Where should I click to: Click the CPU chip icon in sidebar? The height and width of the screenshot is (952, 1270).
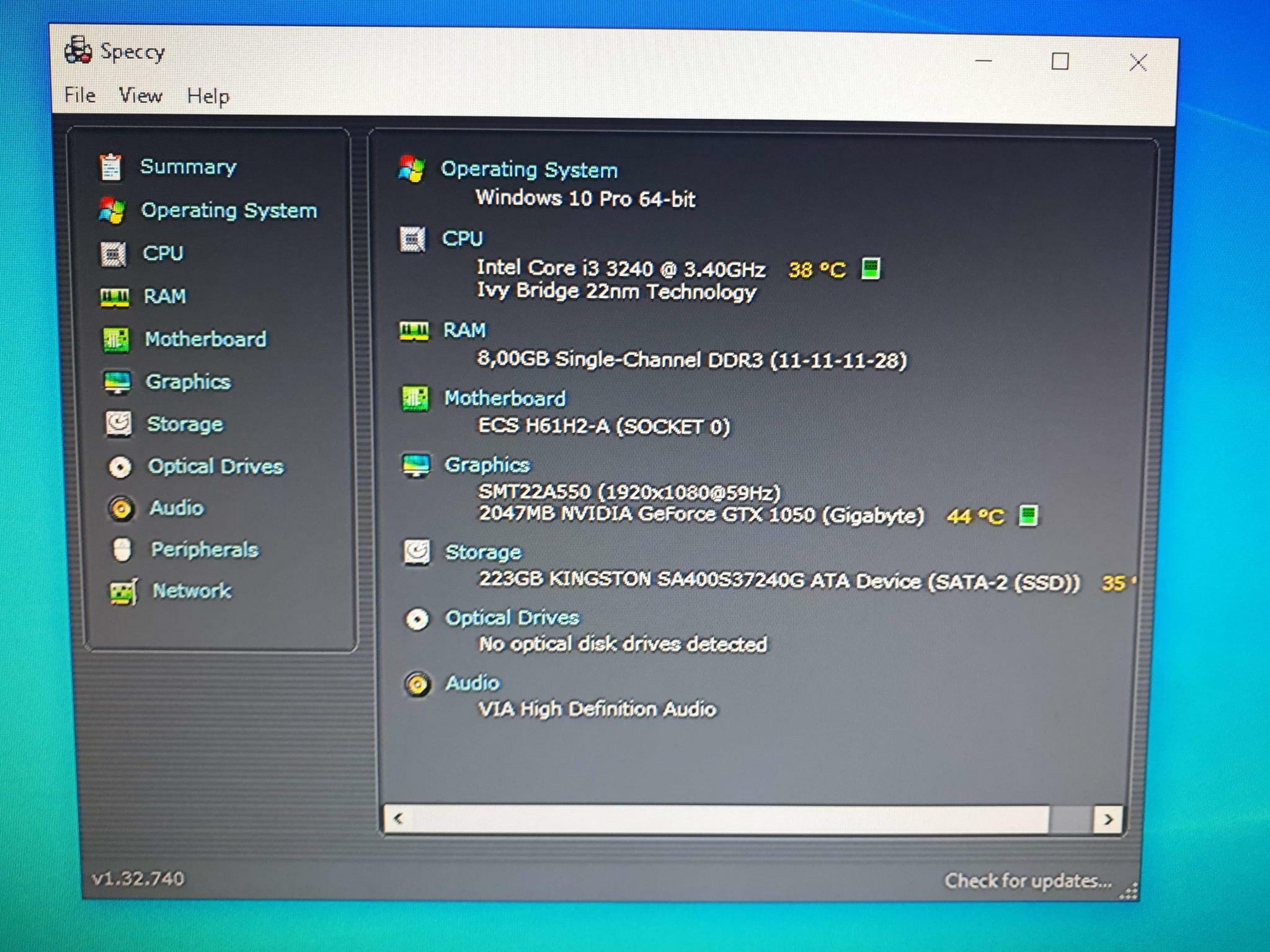pyautogui.click(x=113, y=254)
